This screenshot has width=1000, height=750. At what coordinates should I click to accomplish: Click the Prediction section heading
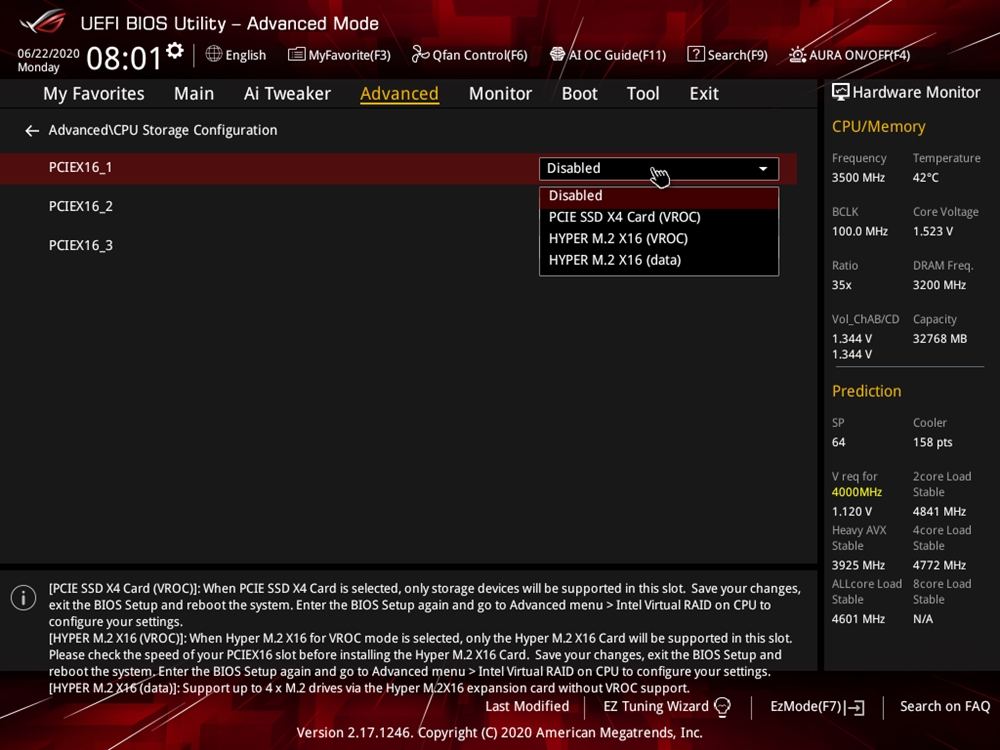click(x=866, y=391)
